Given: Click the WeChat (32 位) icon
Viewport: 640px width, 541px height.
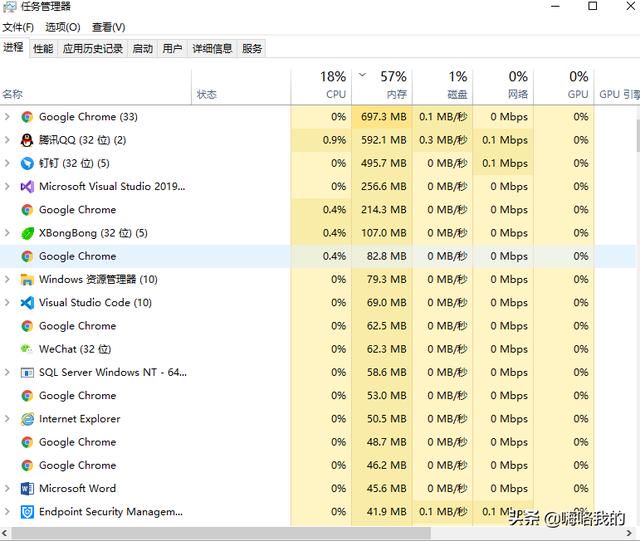Looking at the screenshot, I should click(x=27, y=349).
